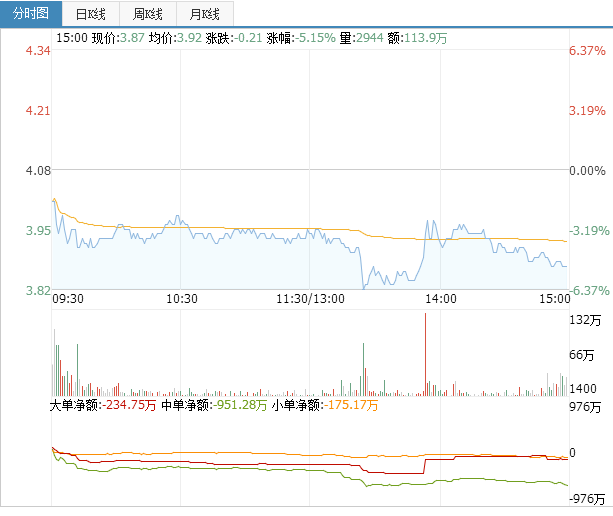Viewport: 613px width, 516px height.
Task: Click the 09:30 time axis label
Action: point(68,299)
